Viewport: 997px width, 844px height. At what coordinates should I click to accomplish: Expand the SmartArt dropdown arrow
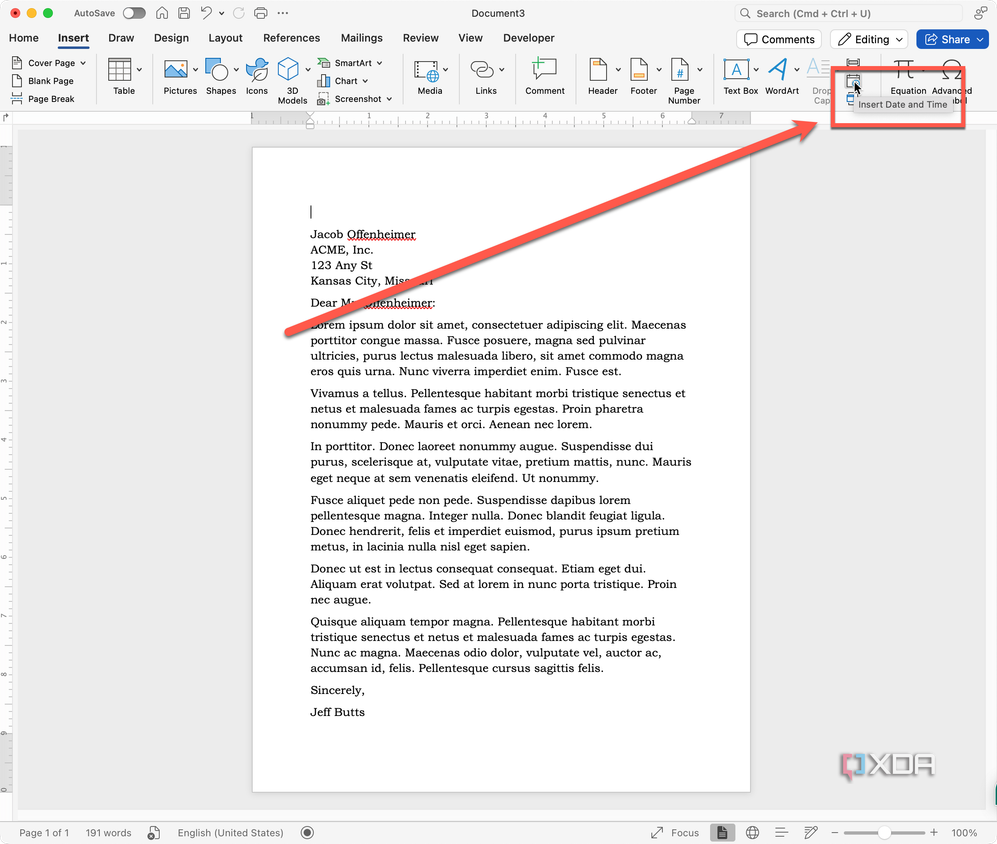pos(380,63)
